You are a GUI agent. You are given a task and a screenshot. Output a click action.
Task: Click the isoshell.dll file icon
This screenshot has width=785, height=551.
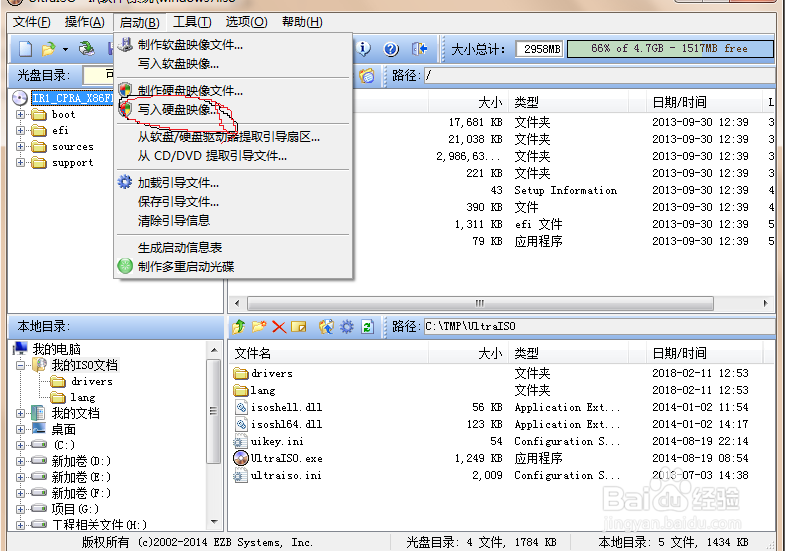[x=241, y=407]
